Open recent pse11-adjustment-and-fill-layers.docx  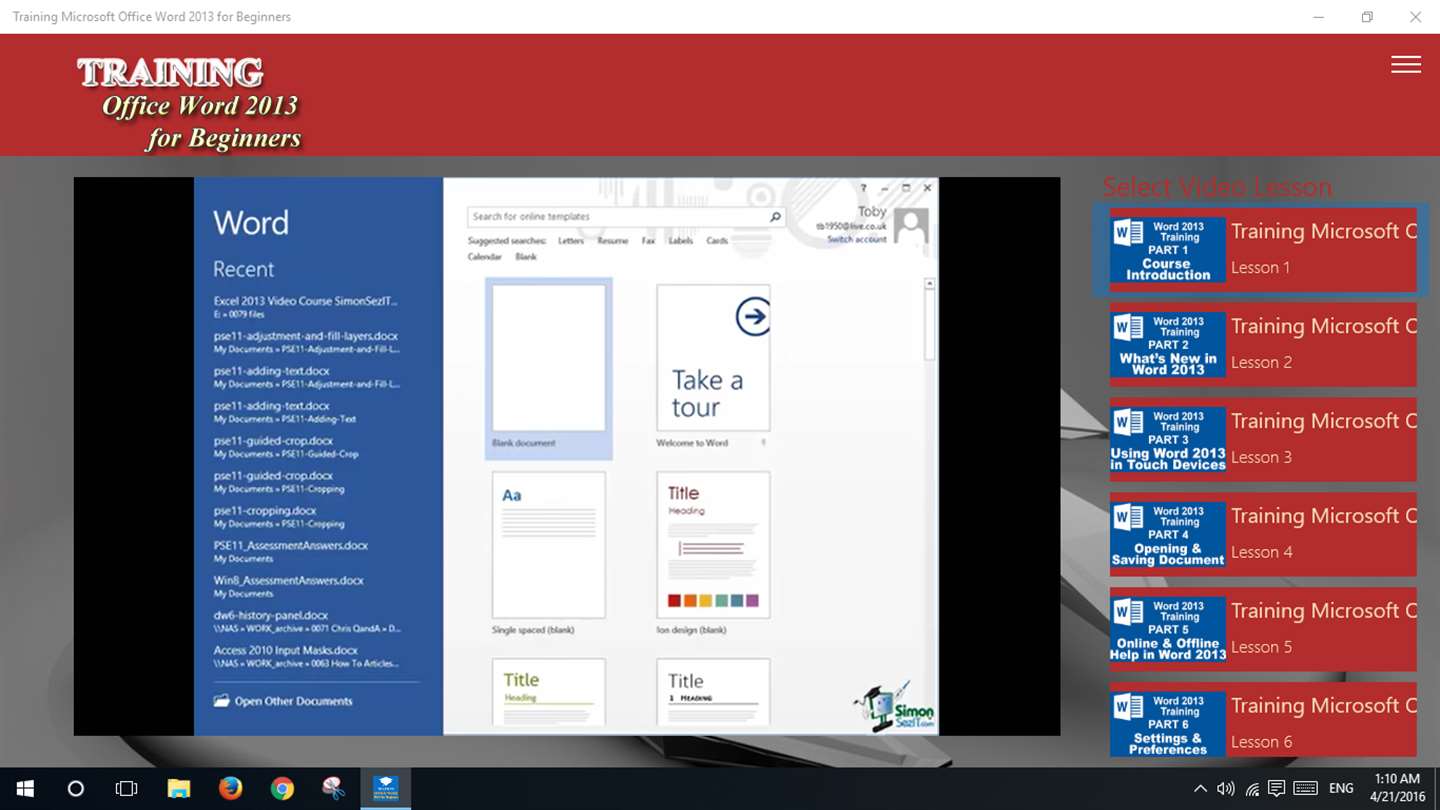306,342
